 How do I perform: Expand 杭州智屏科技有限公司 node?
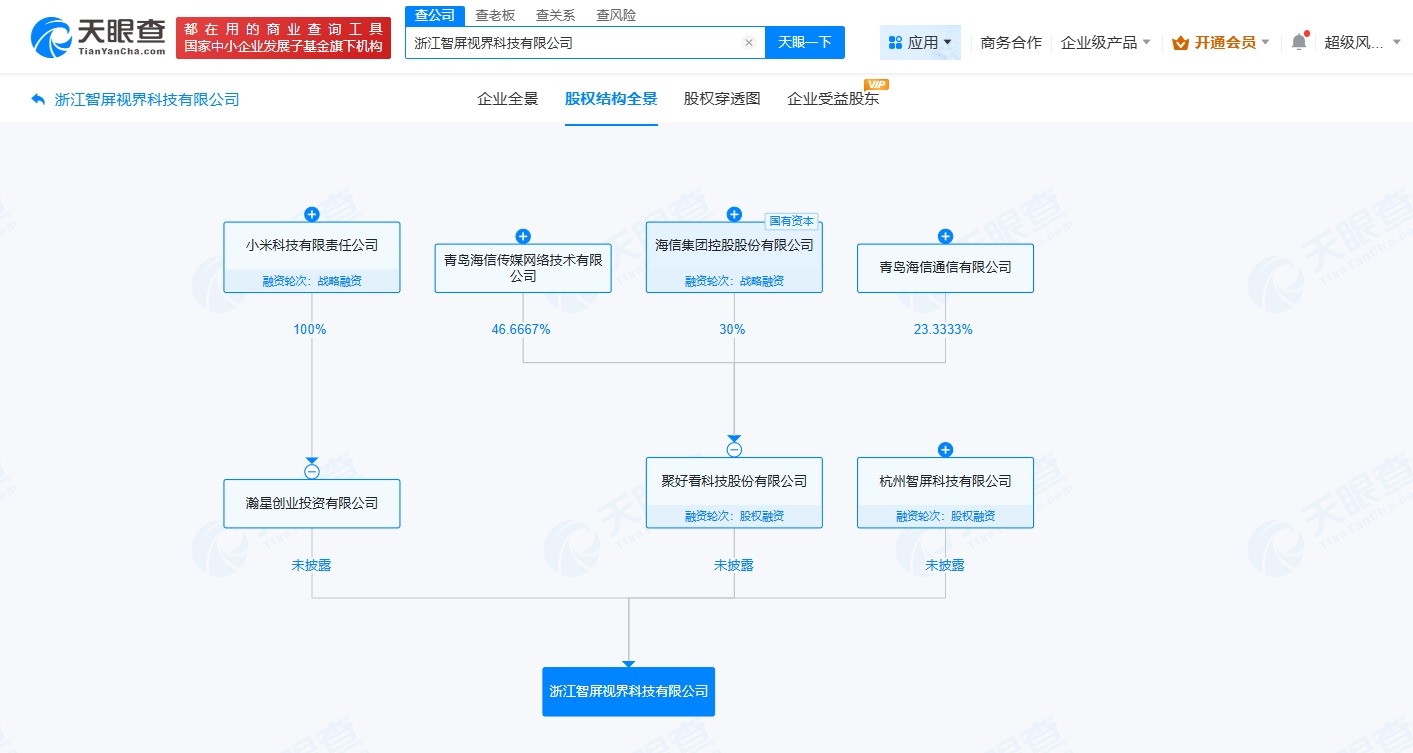coord(944,449)
